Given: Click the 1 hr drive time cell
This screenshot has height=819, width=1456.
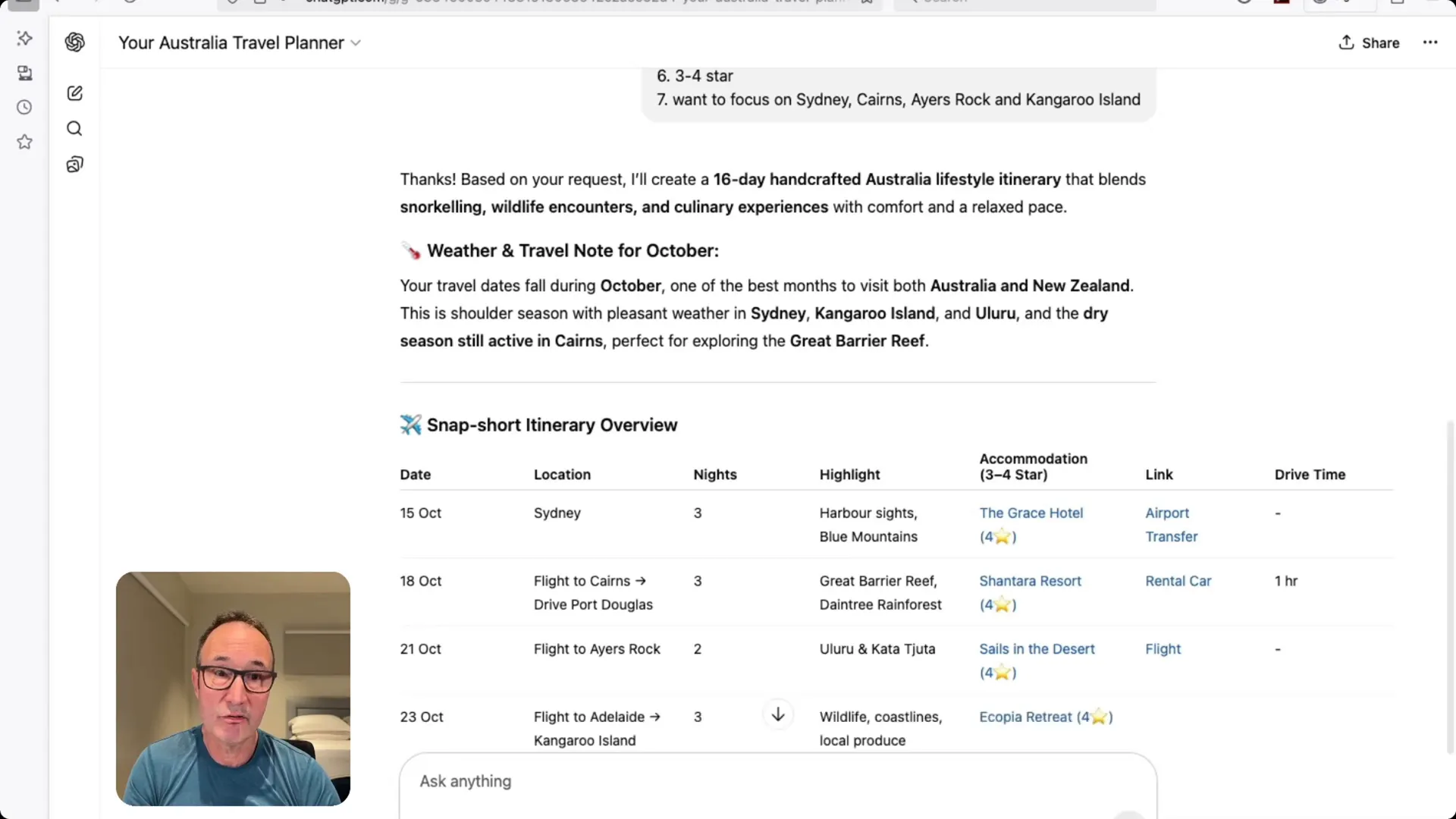Looking at the screenshot, I should click(1285, 581).
